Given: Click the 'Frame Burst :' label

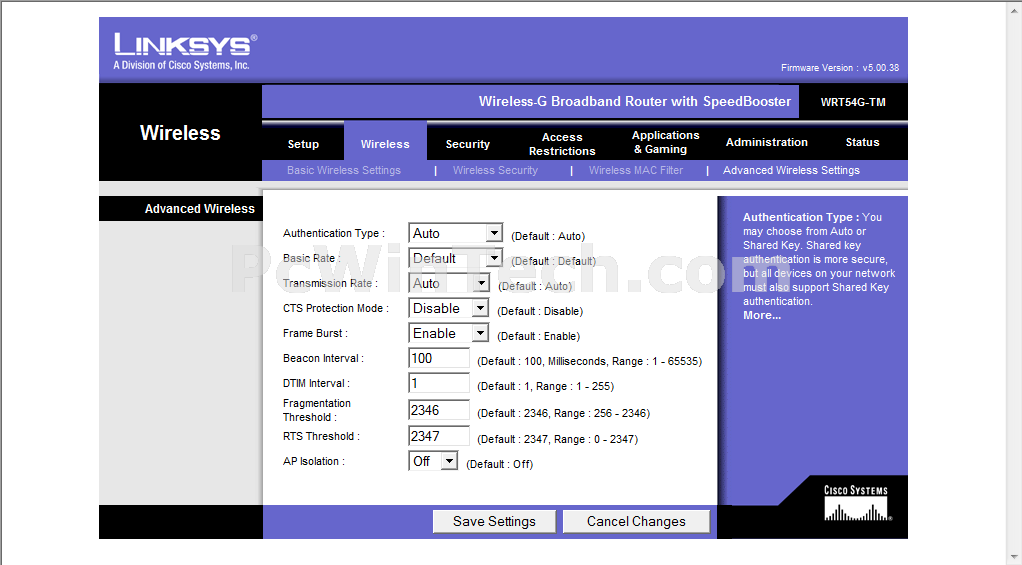Looking at the screenshot, I should click(x=315, y=333).
